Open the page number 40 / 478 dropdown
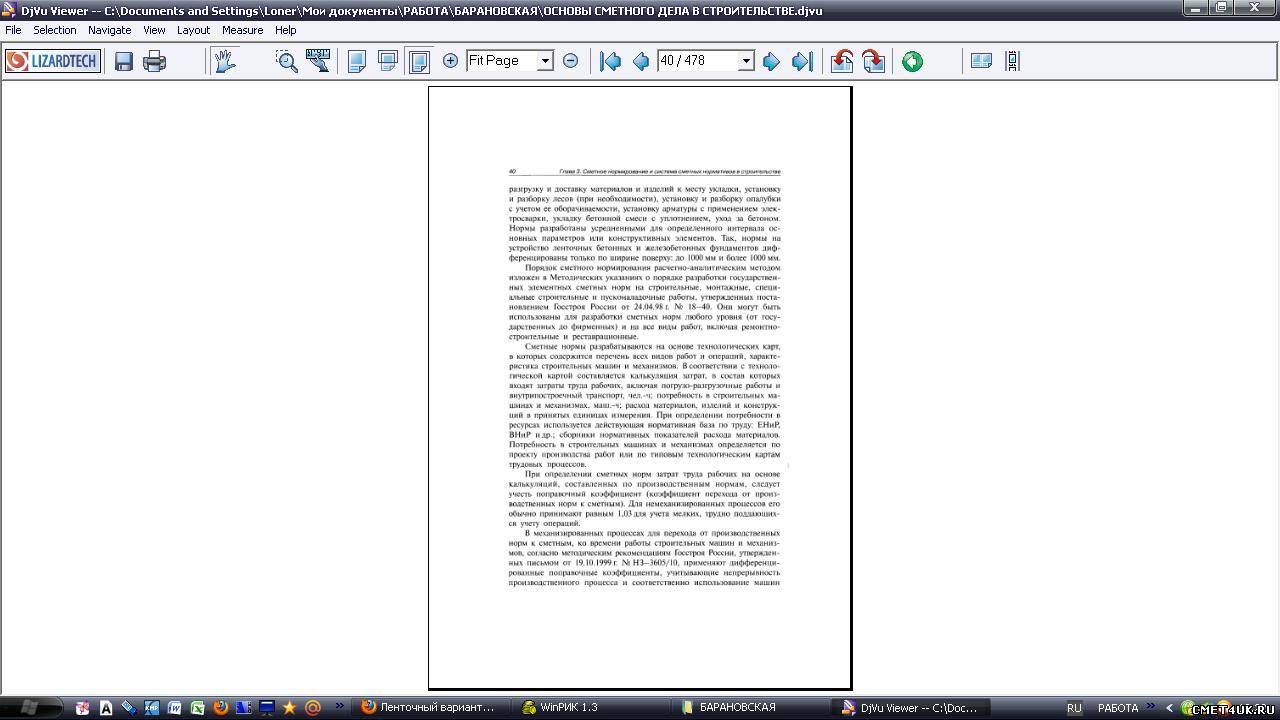The height and width of the screenshot is (720, 1280). point(745,61)
